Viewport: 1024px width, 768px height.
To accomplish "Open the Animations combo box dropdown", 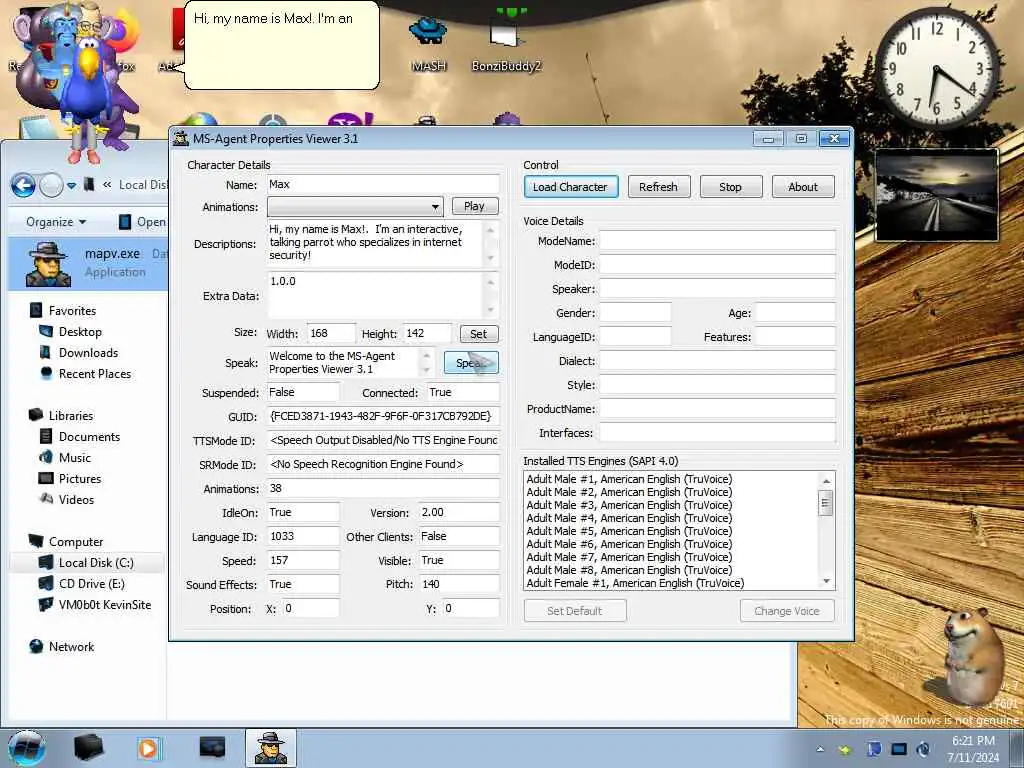I will point(435,207).
